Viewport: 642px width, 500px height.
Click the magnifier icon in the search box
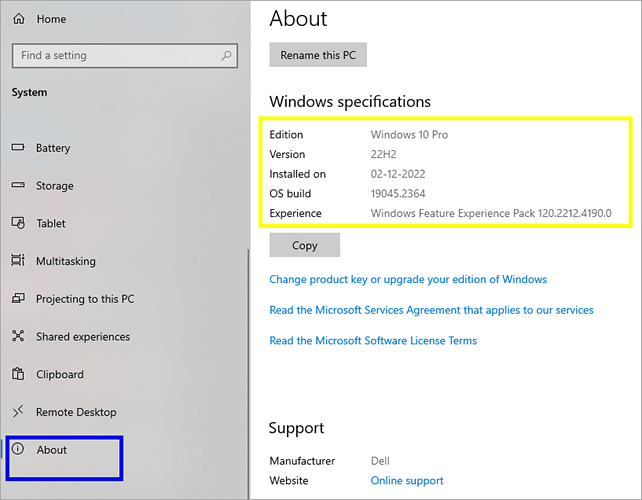pos(227,55)
